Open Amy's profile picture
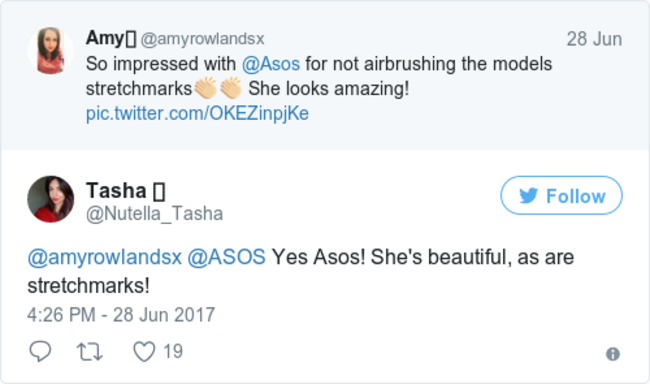Image resolution: width=650 pixels, height=384 pixels. coord(50,51)
